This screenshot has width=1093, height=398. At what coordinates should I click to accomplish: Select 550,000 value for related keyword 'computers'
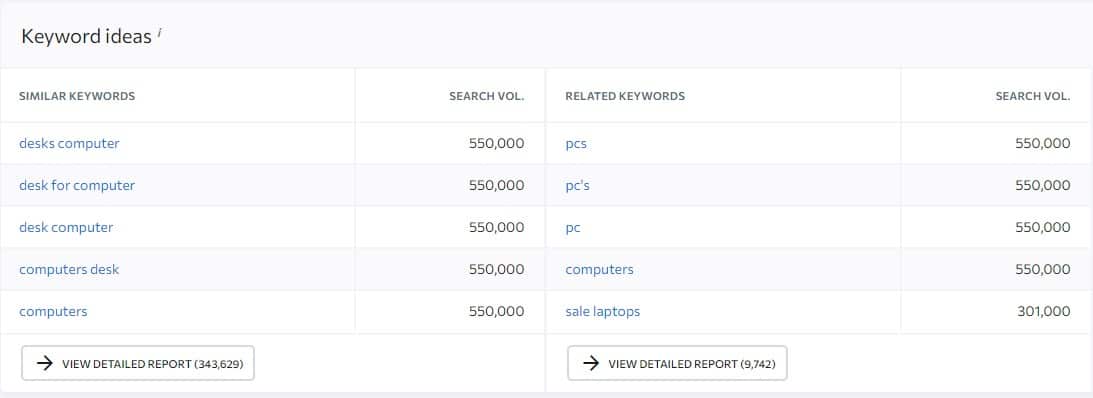point(1043,269)
